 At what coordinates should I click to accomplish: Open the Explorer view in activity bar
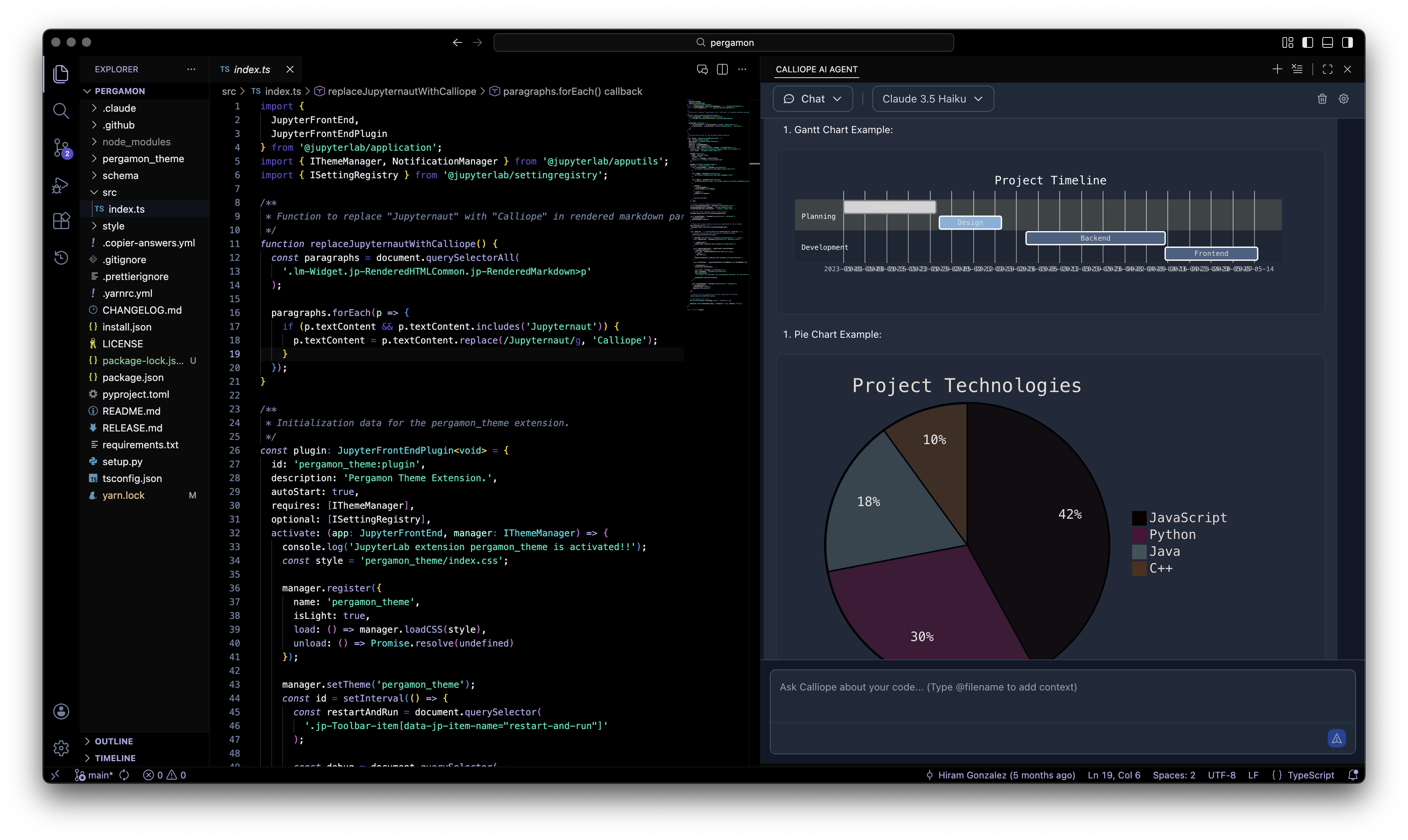pyautogui.click(x=60, y=73)
